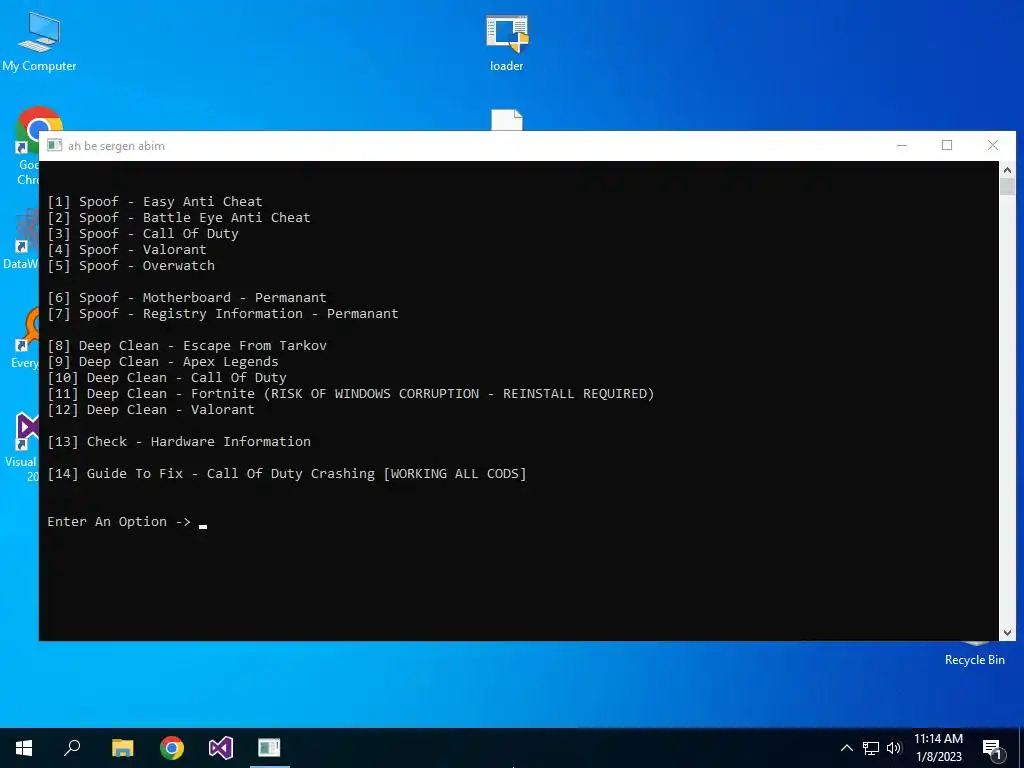Screen dimensions: 1024x768
Task: Open the Visual Studio desktop shortcut
Action: (23, 447)
